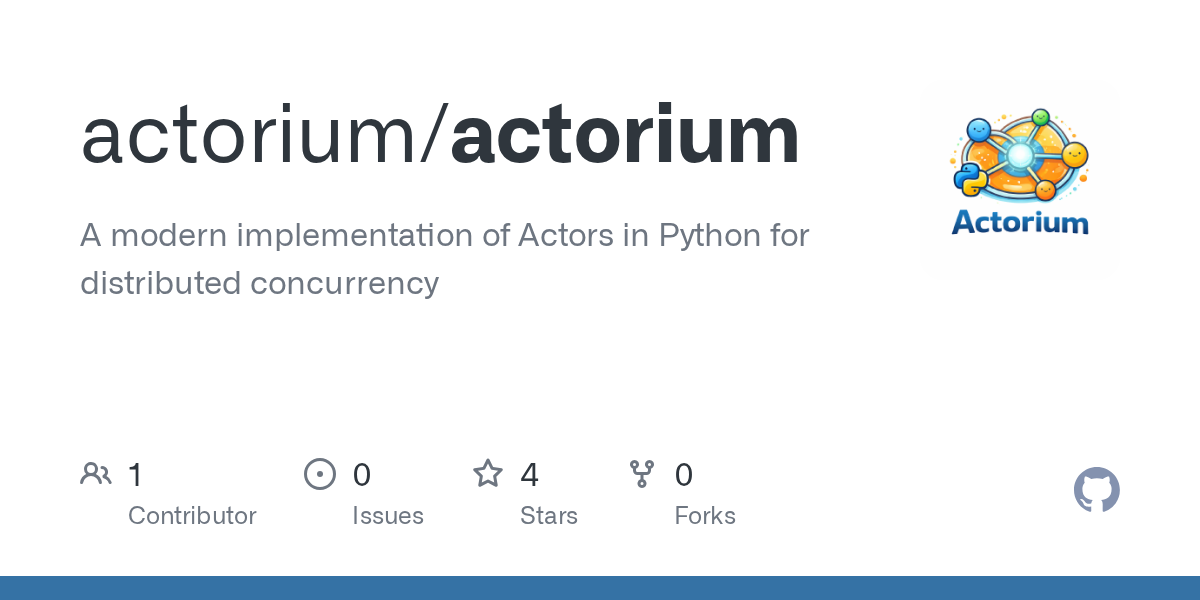Screen dimensions: 1200x600
Task: Click the green smiley actor atop logo
Action: [1041, 117]
